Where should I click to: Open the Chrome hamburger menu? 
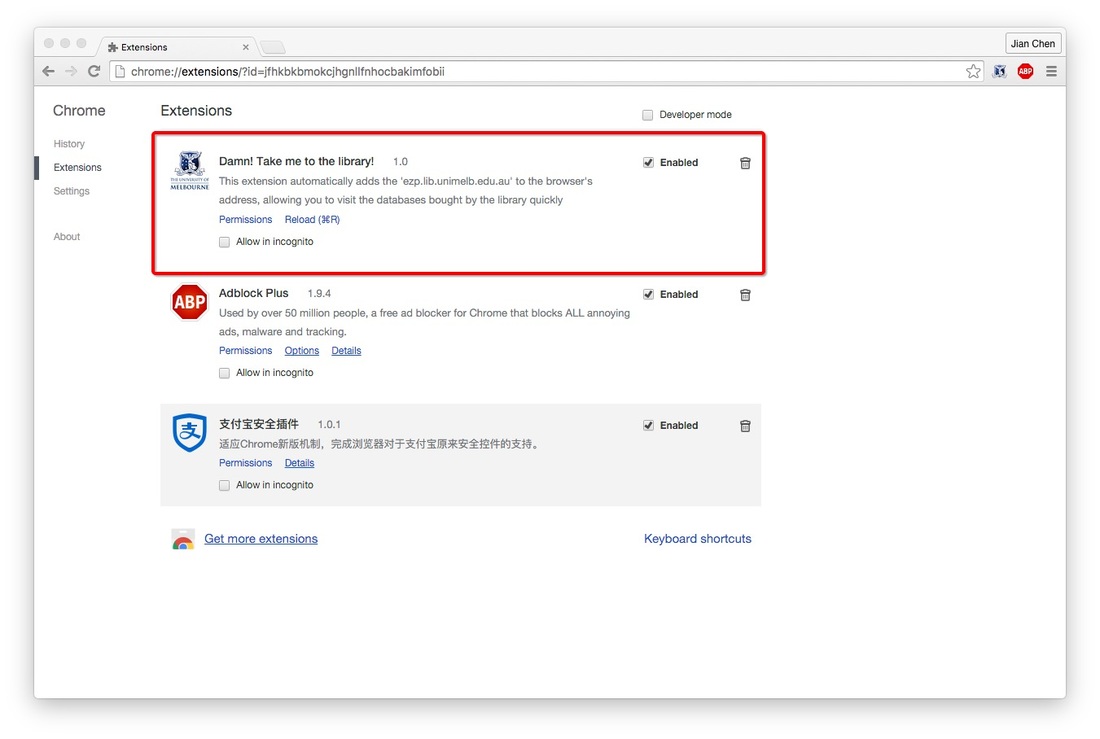[1051, 71]
